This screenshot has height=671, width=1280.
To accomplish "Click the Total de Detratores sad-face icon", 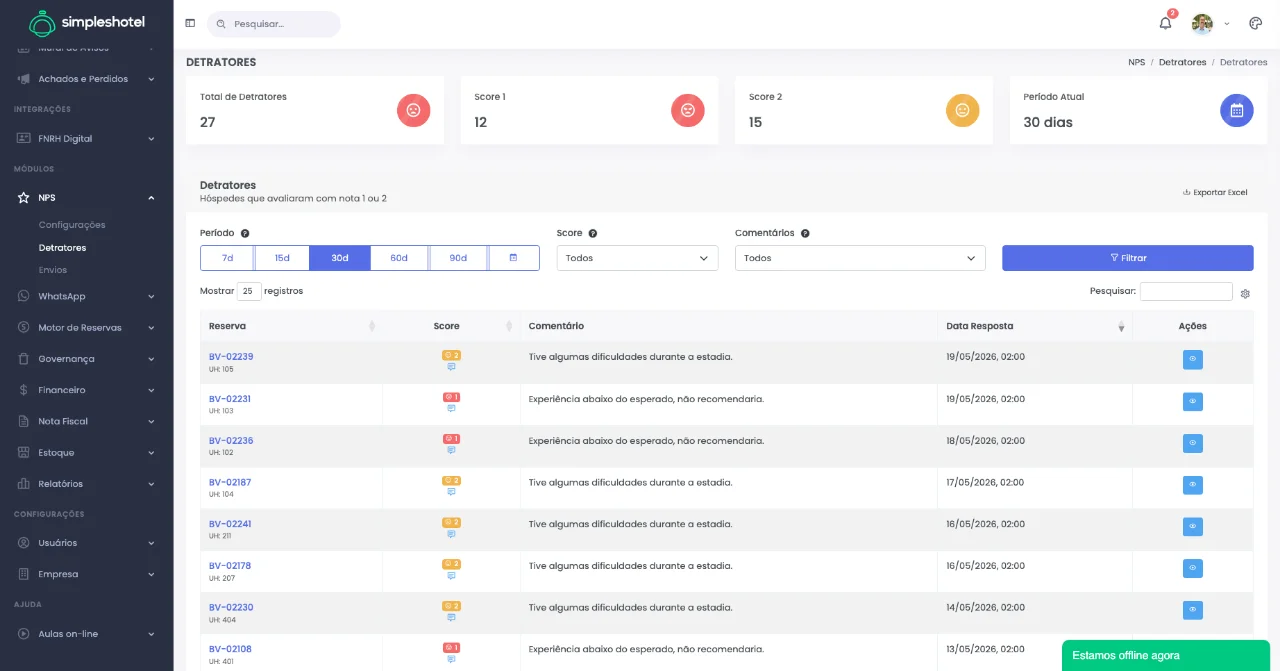I will [x=413, y=110].
